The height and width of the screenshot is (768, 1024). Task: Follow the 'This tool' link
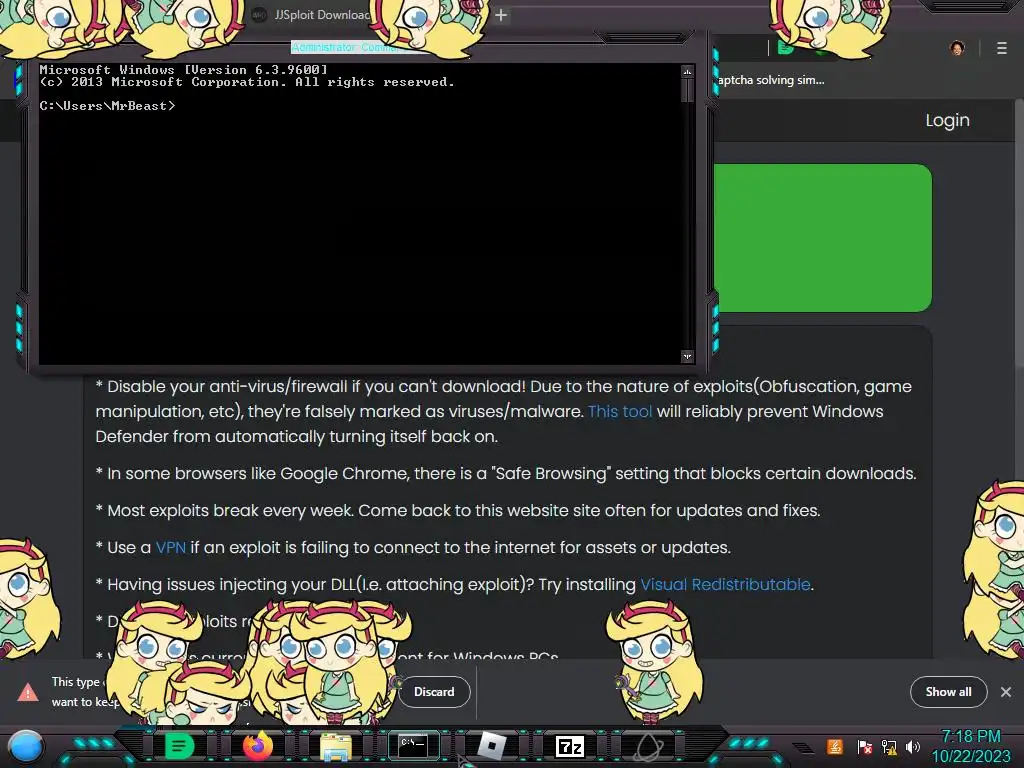coord(620,411)
